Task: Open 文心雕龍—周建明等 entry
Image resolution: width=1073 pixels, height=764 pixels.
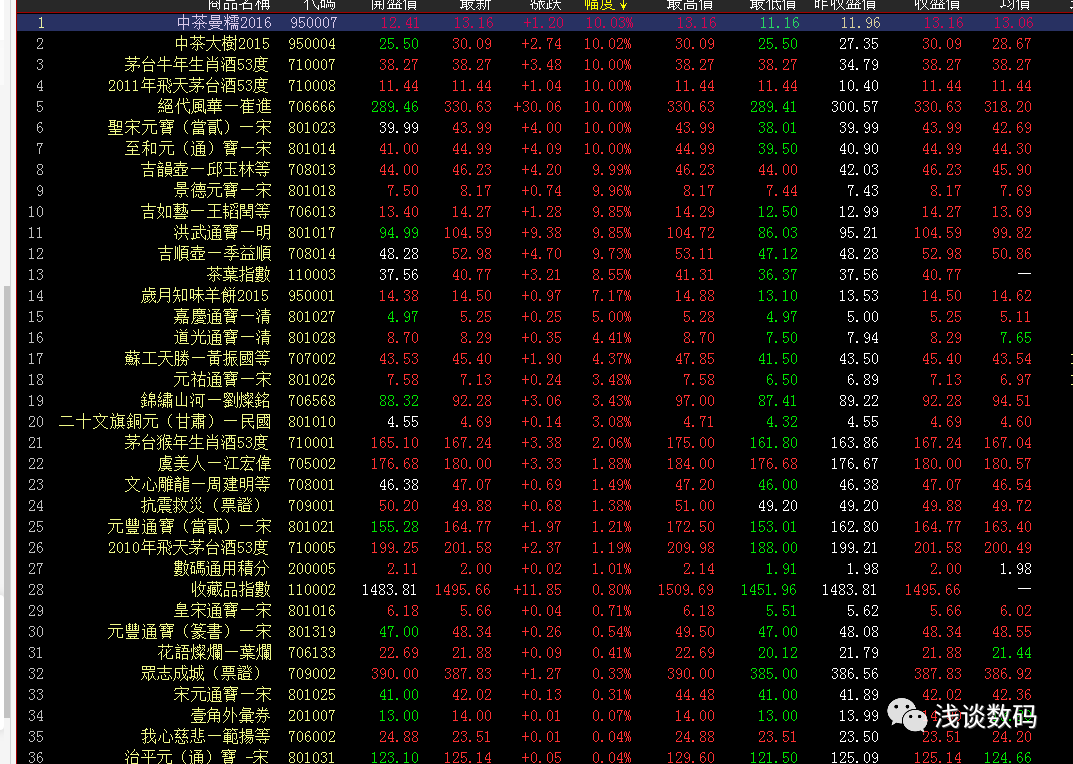Action: [198, 485]
